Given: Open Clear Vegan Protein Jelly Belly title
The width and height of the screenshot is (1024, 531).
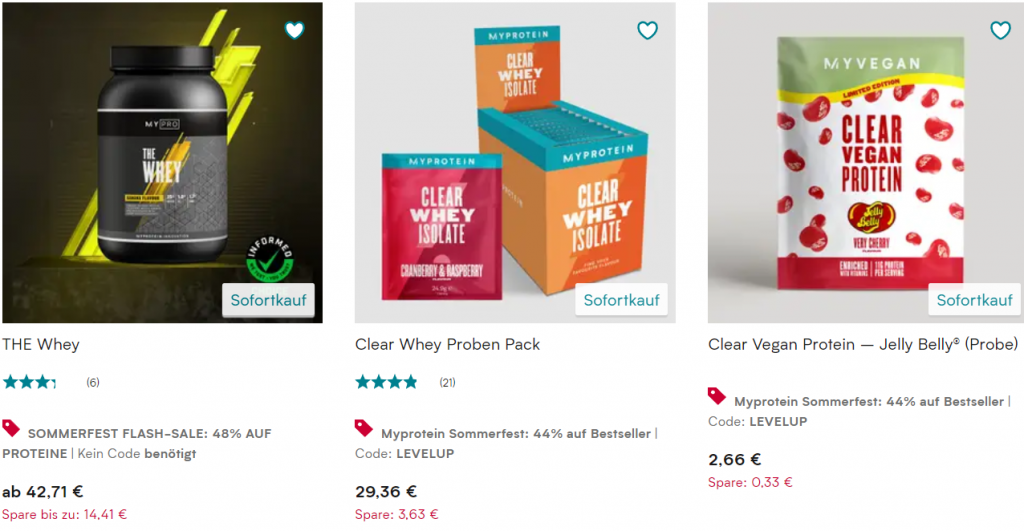Looking at the screenshot, I should (863, 344).
